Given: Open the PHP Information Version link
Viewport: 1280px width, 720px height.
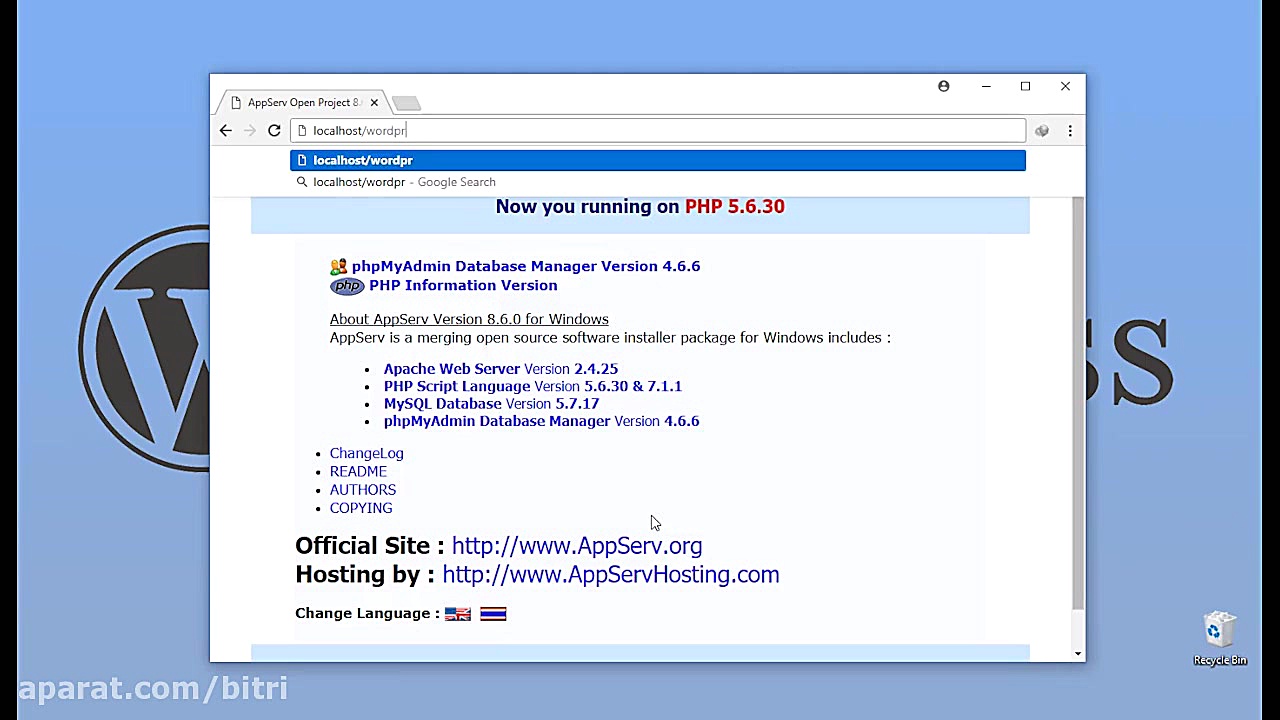Looking at the screenshot, I should pos(463,285).
